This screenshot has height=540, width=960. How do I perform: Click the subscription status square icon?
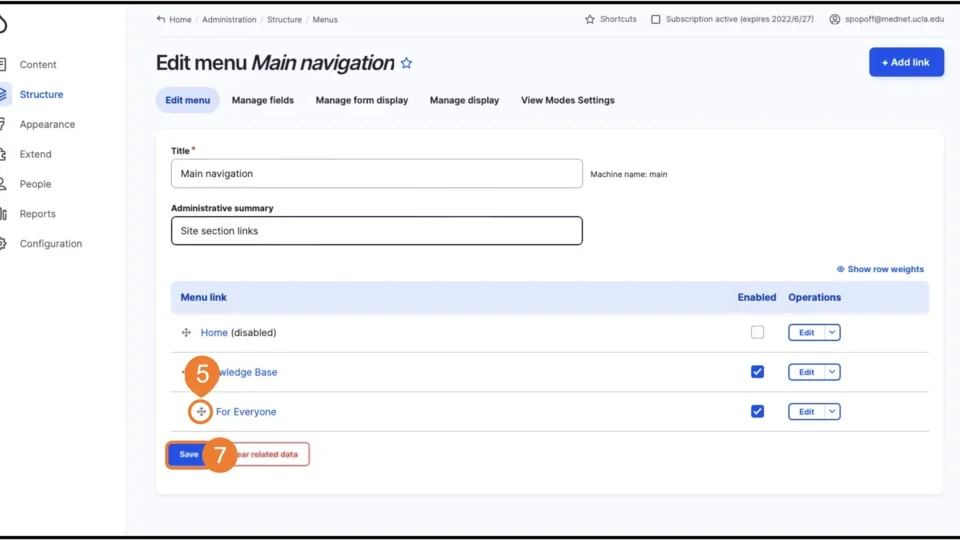(656, 20)
